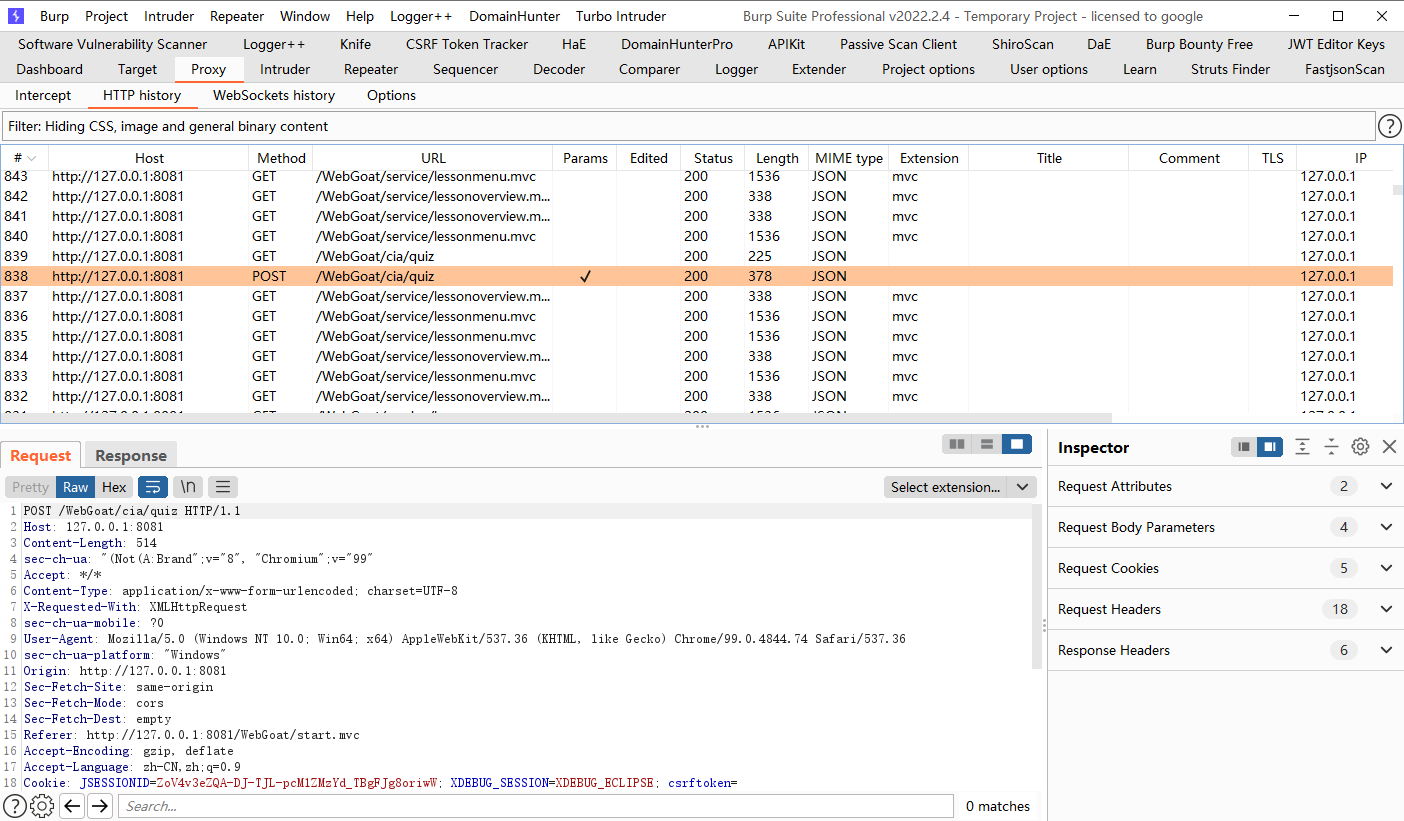Sort by Method column header
This screenshot has width=1404, height=821.
tap(281, 158)
